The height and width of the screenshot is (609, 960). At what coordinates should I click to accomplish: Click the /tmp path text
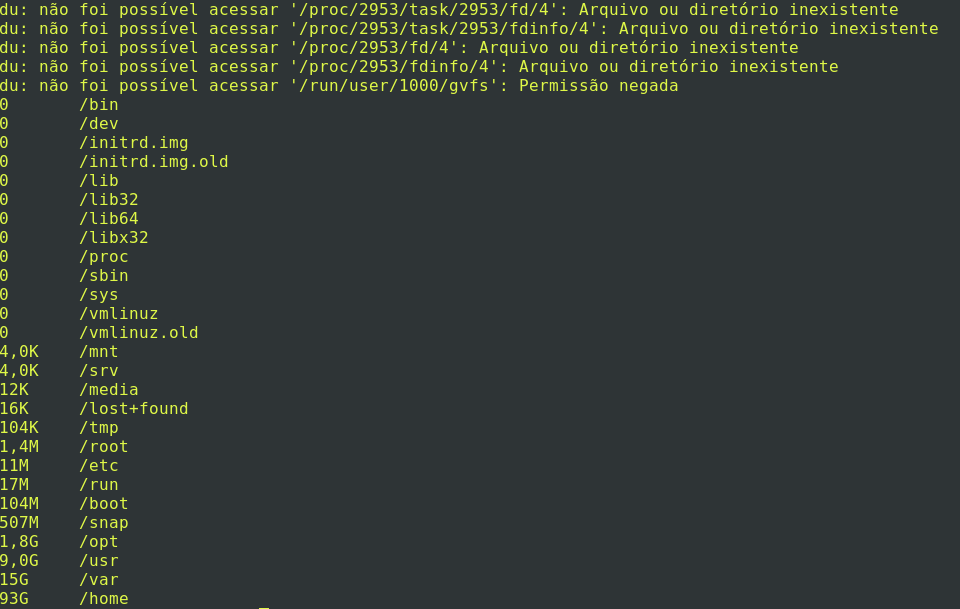coord(99,428)
